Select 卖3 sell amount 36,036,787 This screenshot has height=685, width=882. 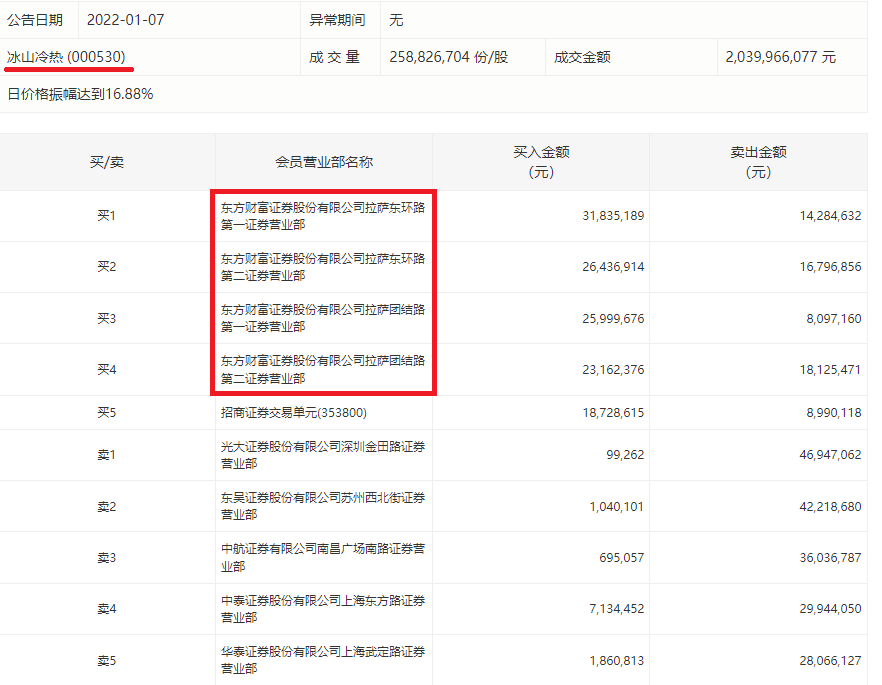point(830,558)
